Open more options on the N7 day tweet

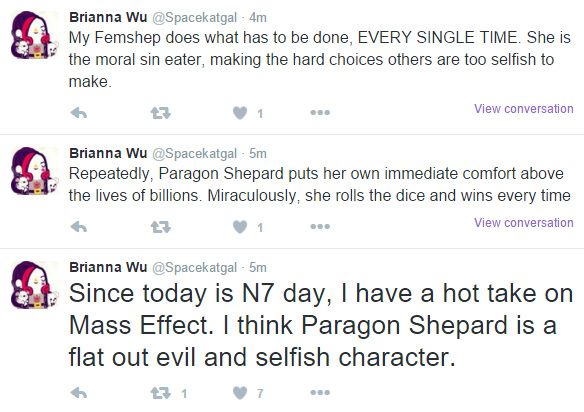tap(320, 393)
